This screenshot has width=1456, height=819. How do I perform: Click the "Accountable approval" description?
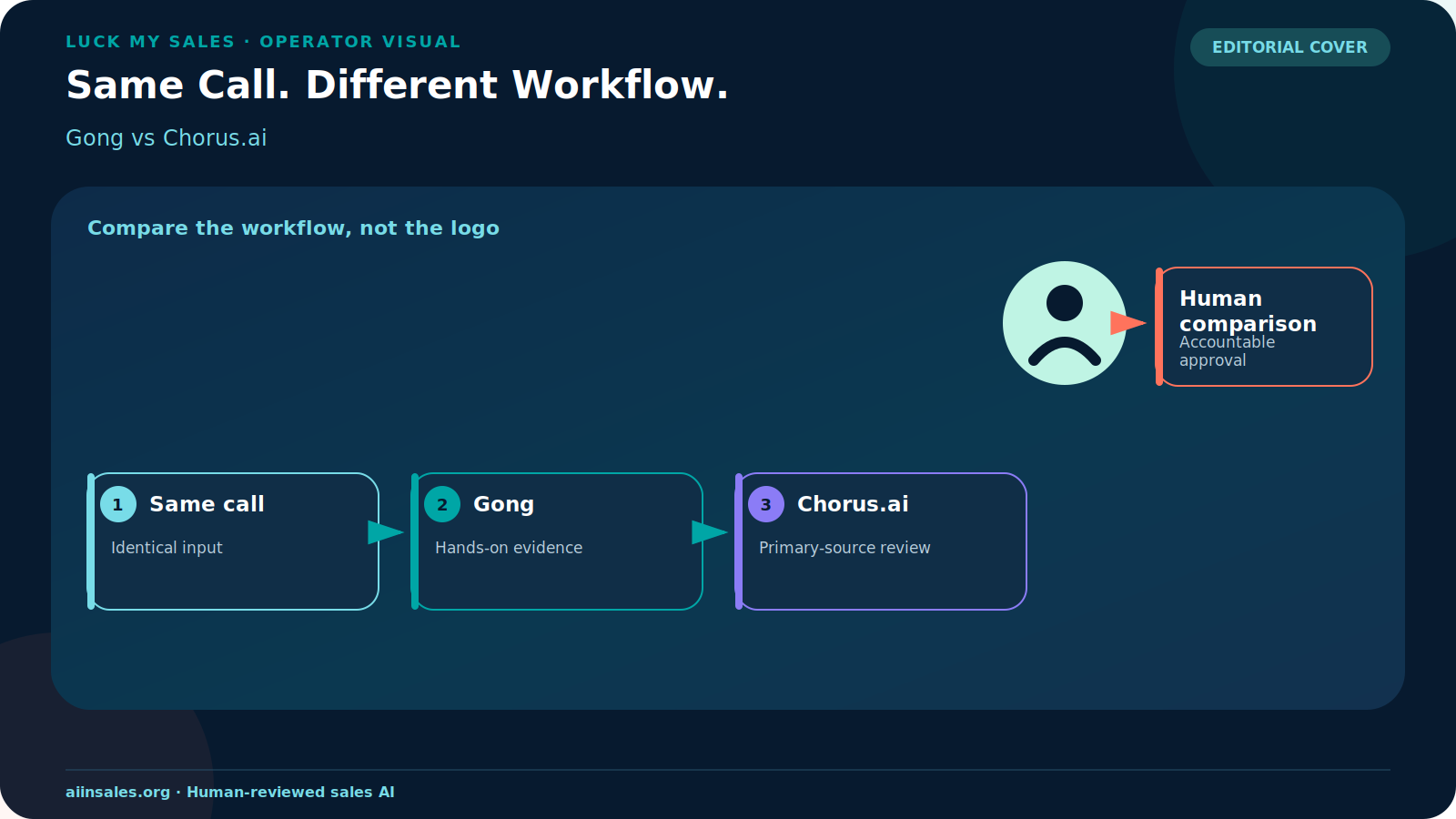coord(1227,351)
